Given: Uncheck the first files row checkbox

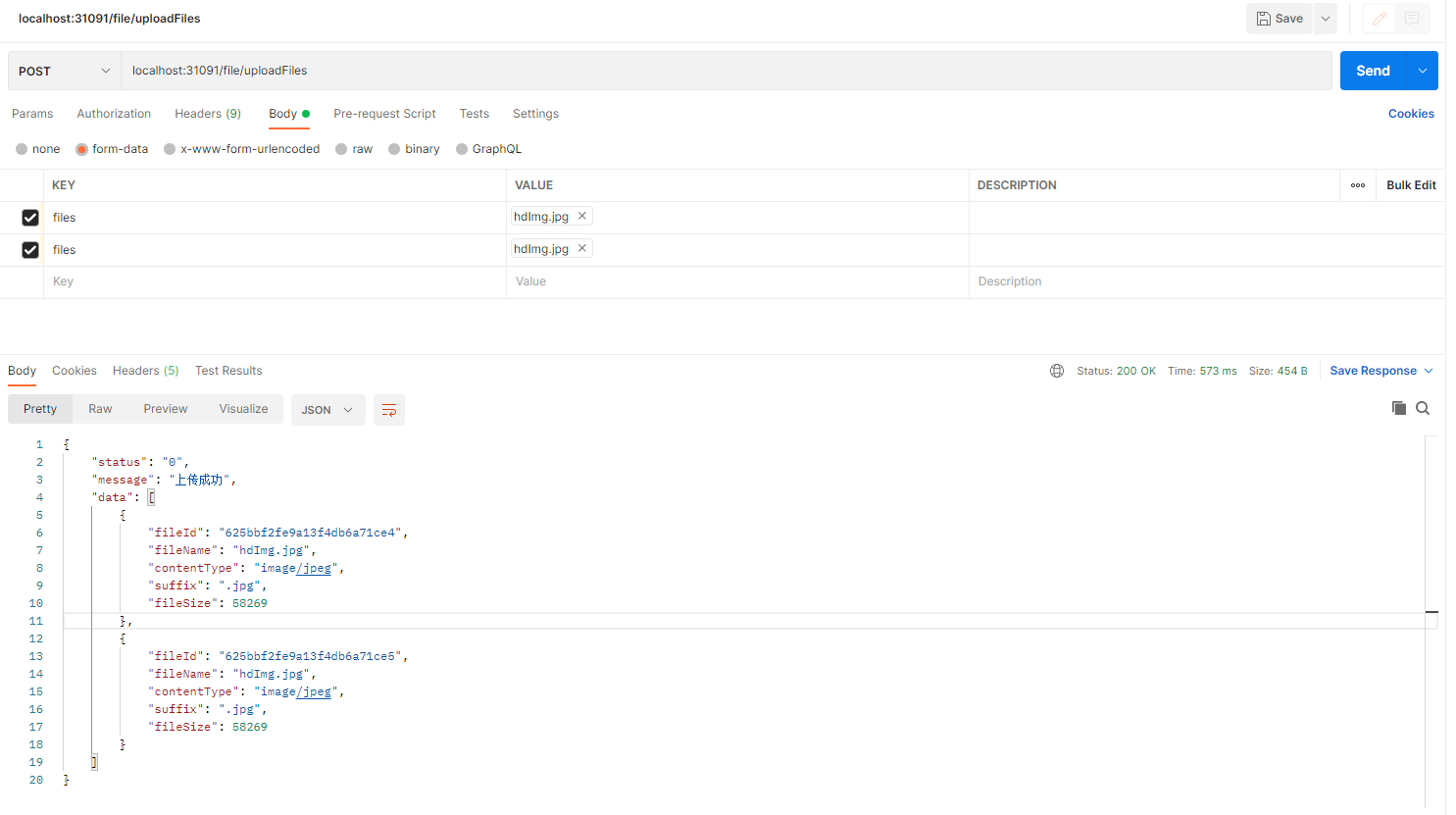Looking at the screenshot, I should click(30, 218).
